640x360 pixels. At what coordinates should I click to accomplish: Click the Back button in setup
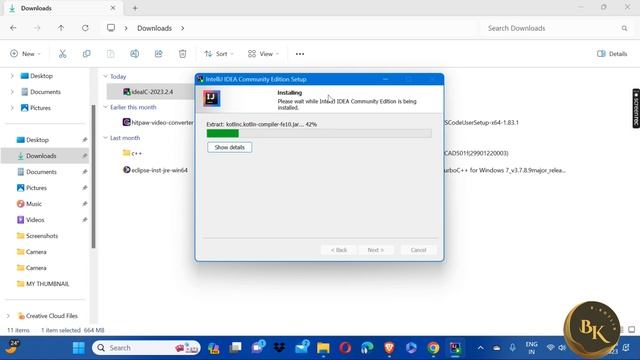click(339, 250)
